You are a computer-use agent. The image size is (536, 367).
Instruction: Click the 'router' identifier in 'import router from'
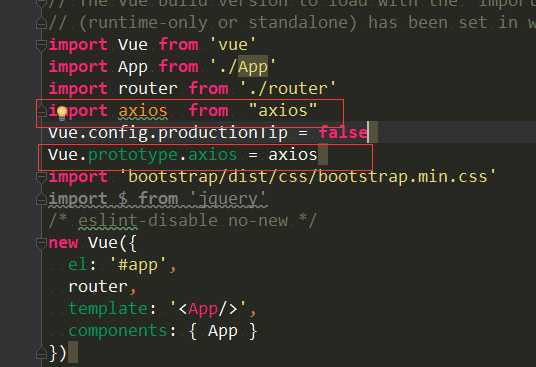(x=148, y=89)
